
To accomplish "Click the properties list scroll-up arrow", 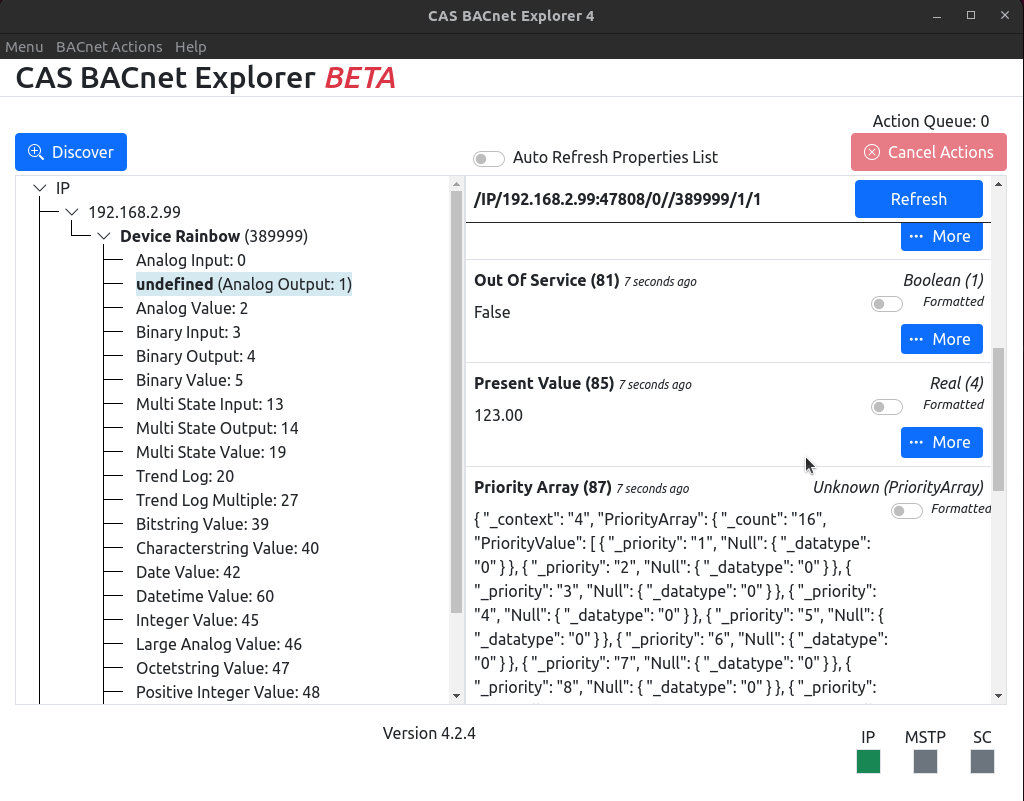I will click(998, 185).
